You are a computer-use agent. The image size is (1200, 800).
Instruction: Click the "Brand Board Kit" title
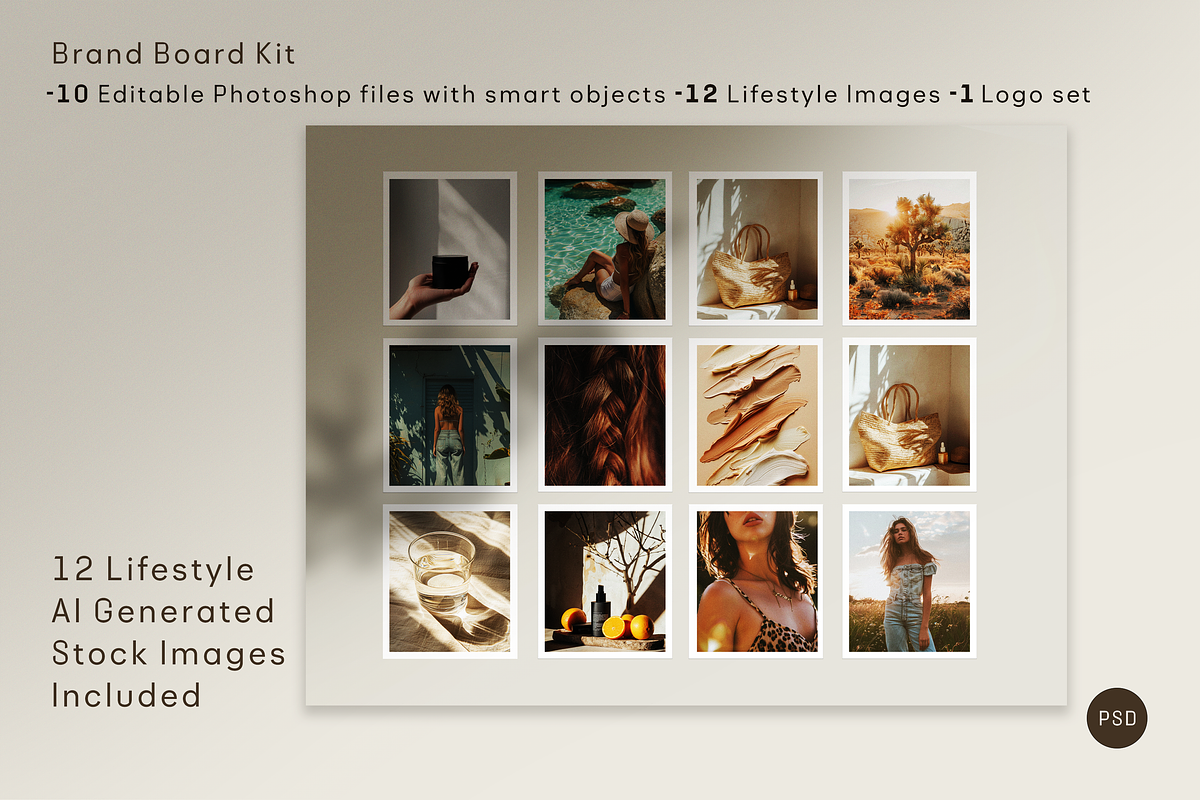(x=174, y=53)
